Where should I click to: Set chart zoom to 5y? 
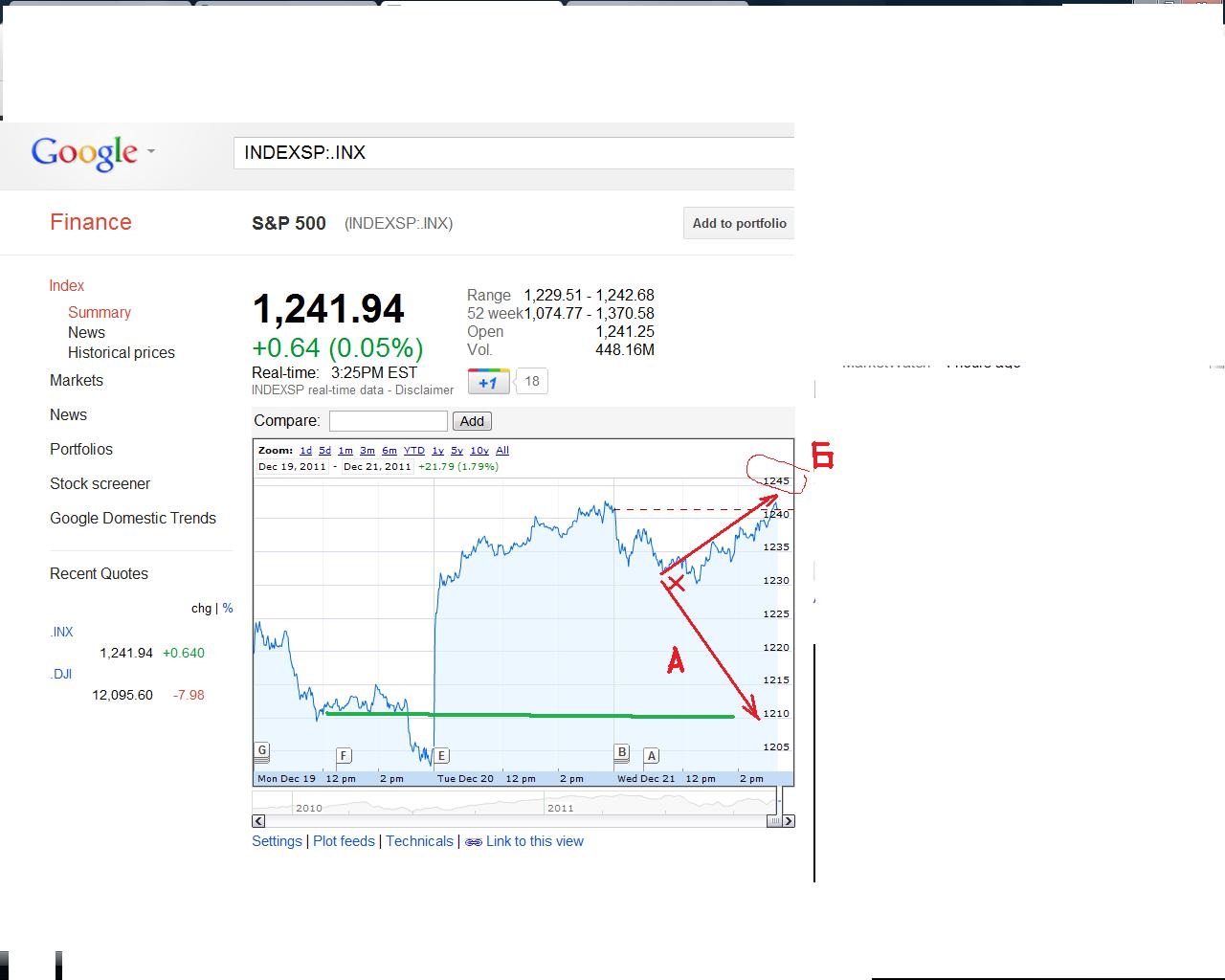click(457, 450)
